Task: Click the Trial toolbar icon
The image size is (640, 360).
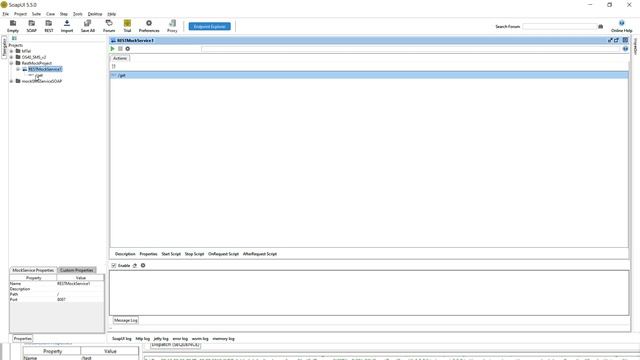Action: pos(127,26)
